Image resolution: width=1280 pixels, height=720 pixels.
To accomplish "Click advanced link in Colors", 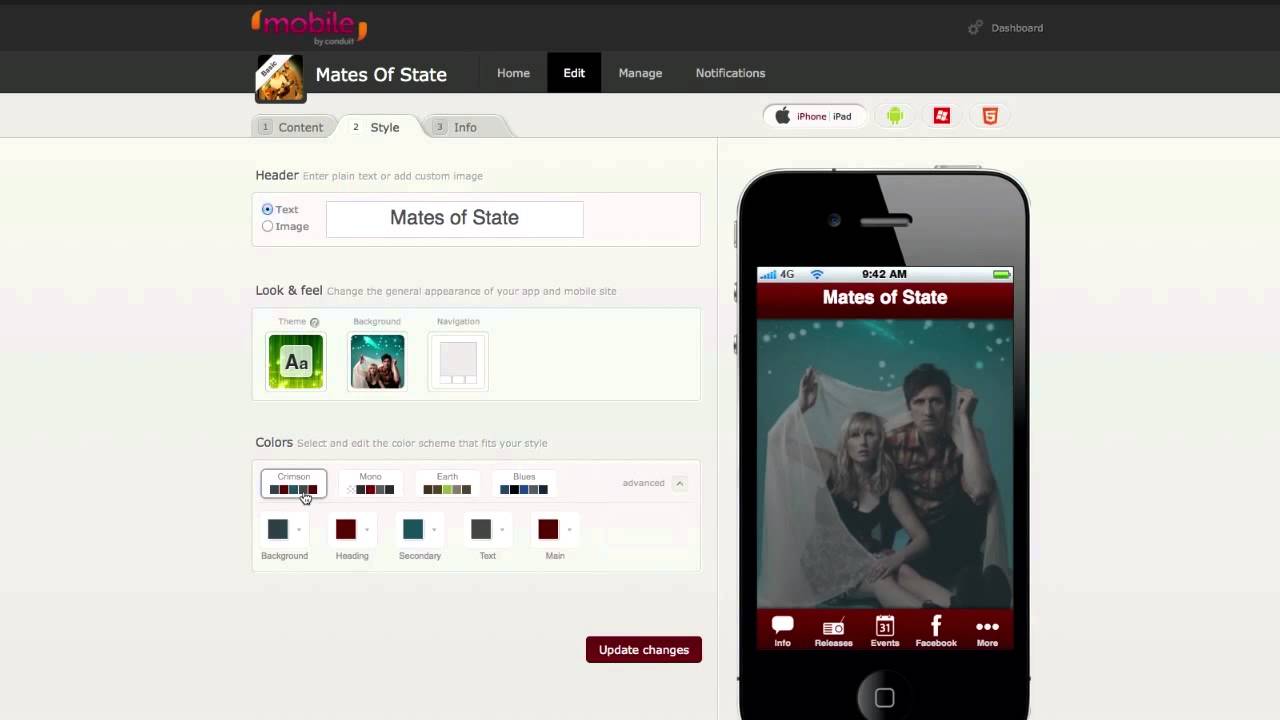I will pos(643,483).
